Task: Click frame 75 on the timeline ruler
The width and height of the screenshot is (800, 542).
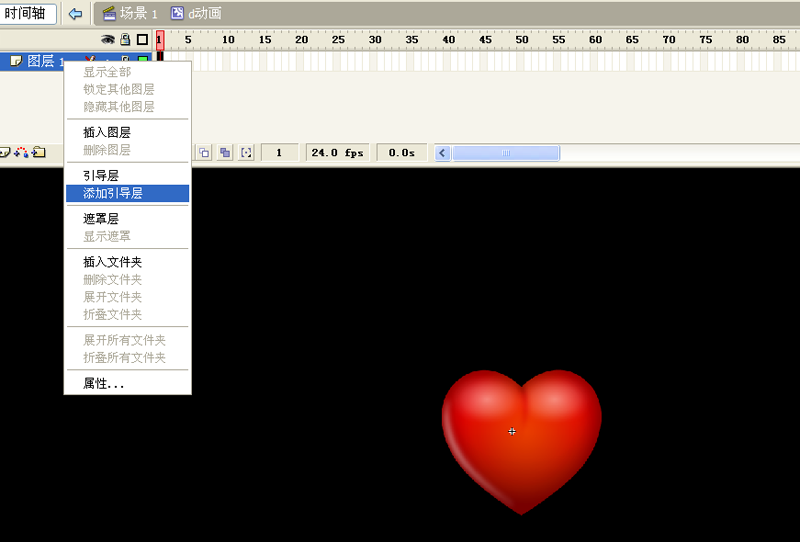Action: coord(706,40)
